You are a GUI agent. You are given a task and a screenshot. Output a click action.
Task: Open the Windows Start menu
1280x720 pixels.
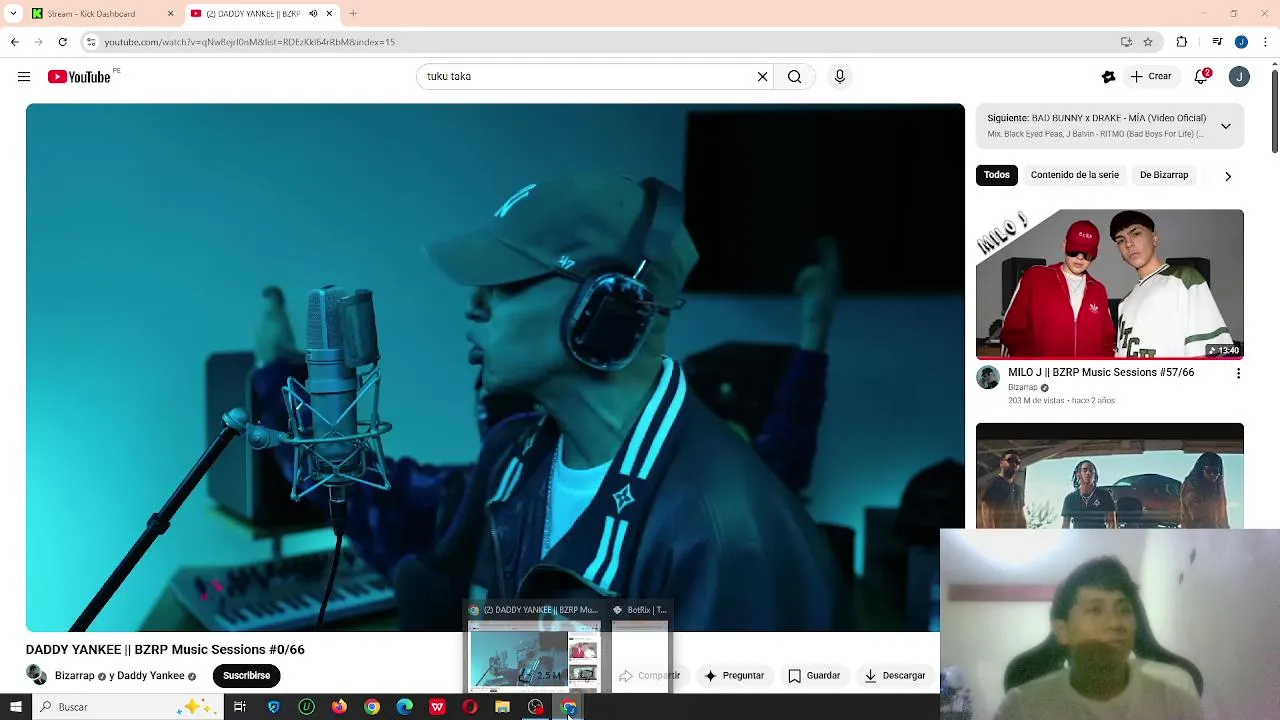16,707
